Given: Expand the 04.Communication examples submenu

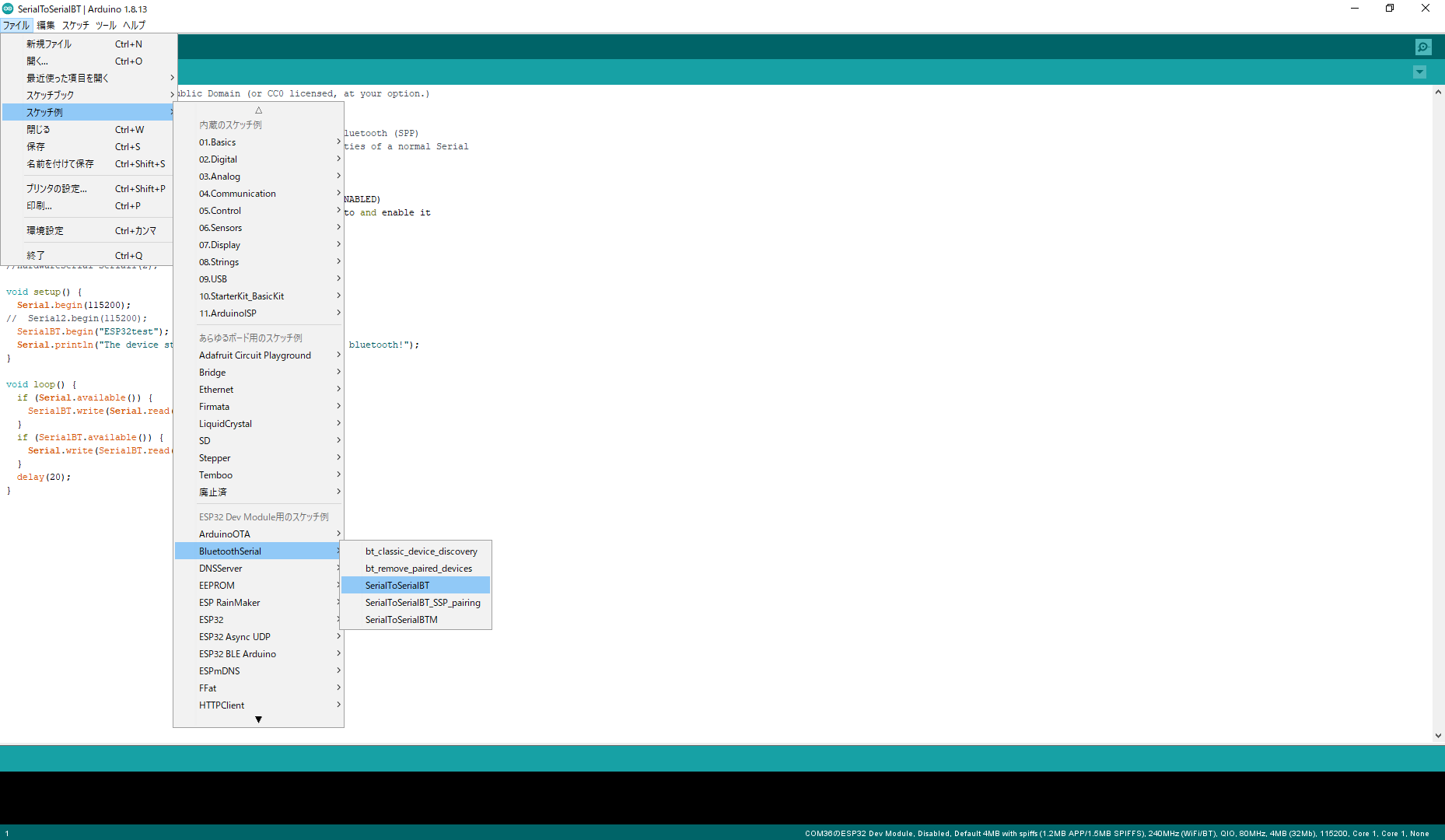Looking at the screenshot, I should 258,194.
